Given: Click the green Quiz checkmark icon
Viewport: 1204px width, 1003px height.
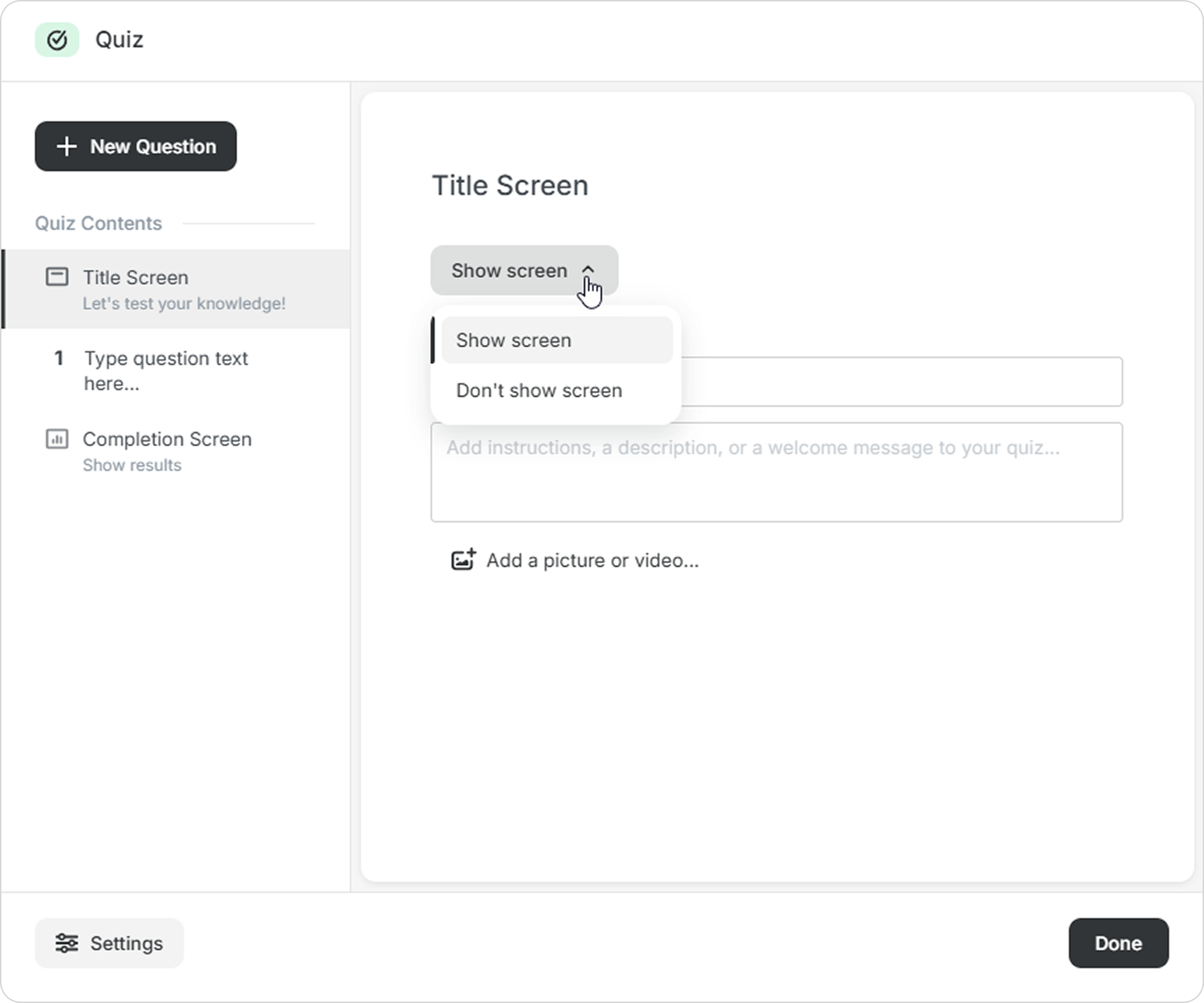Looking at the screenshot, I should tap(57, 40).
